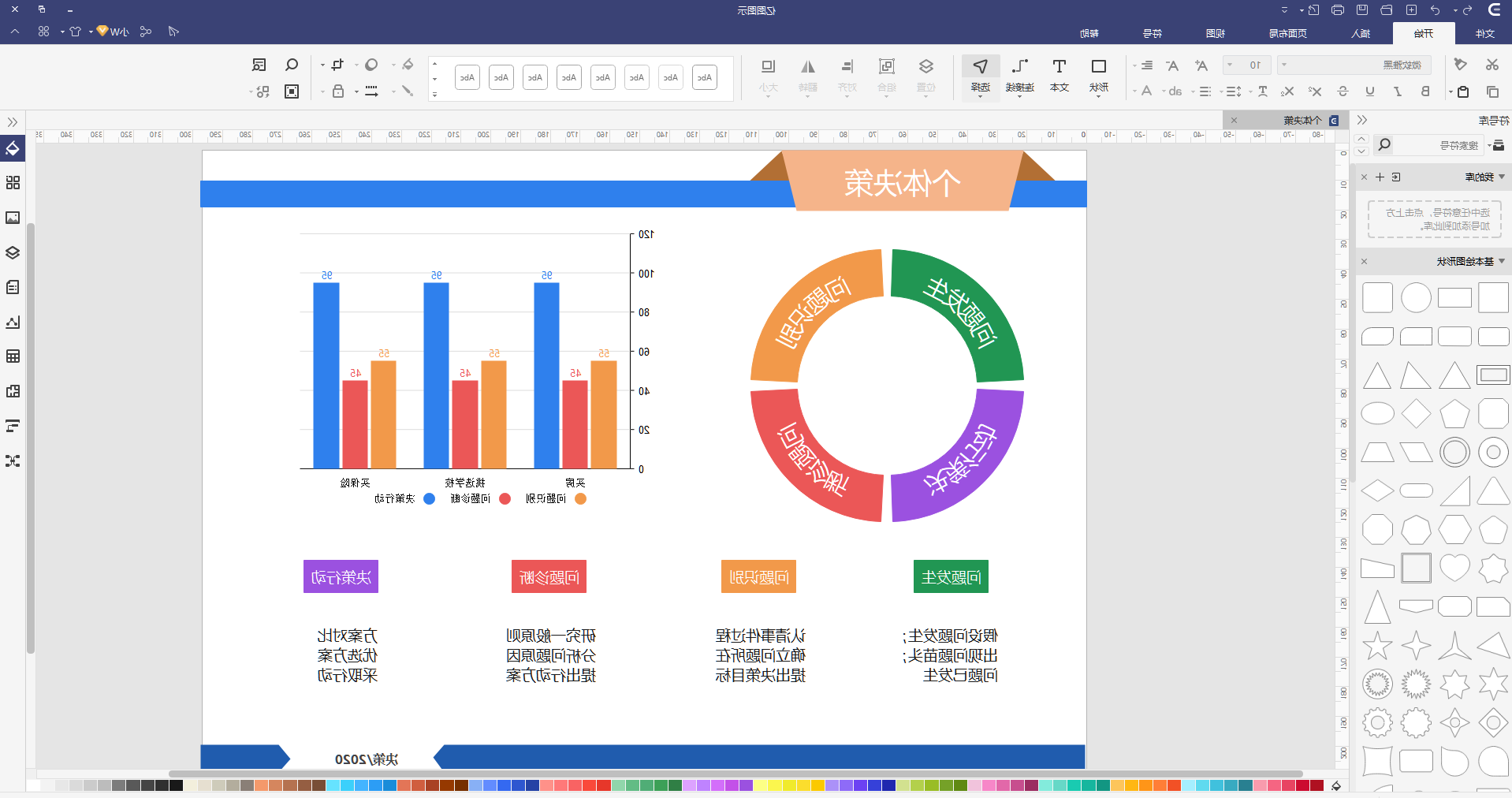
Task: Pick the first white swatch in the palette
Action: pyautogui.click(x=33, y=785)
